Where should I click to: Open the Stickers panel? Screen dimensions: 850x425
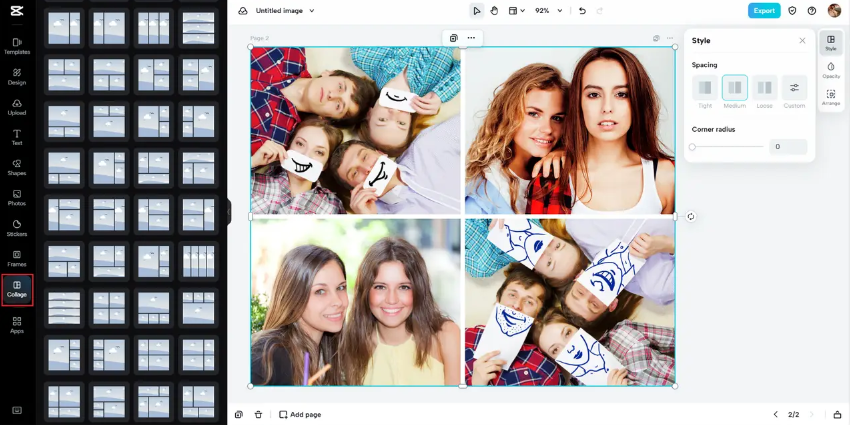coord(17,228)
